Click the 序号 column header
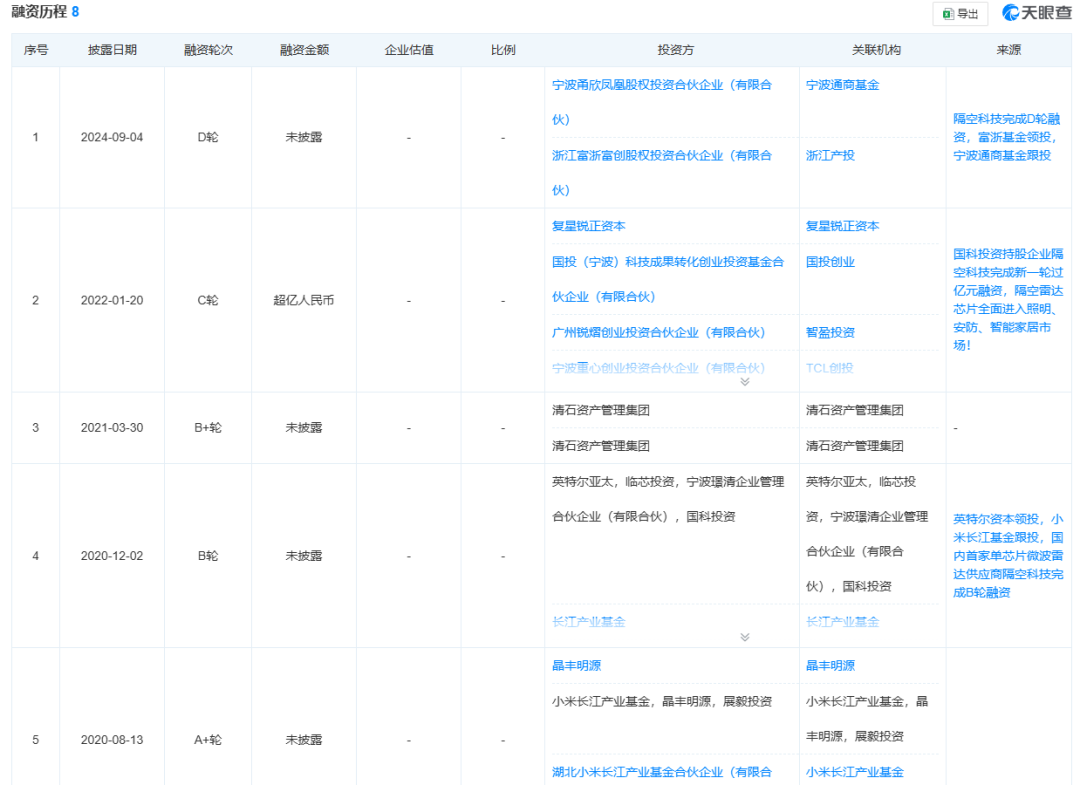The width and height of the screenshot is (1080, 785). pyautogui.click(x=36, y=50)
